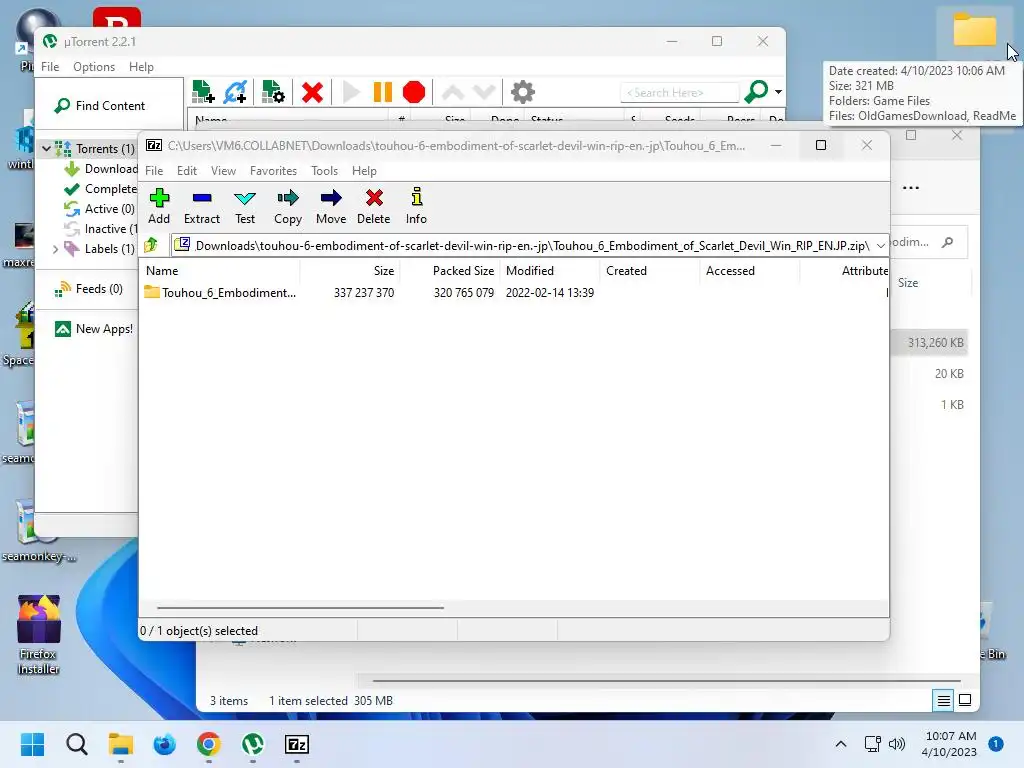
Task: Click the File Explorer search magnifier icon
Action: (948, 242)
